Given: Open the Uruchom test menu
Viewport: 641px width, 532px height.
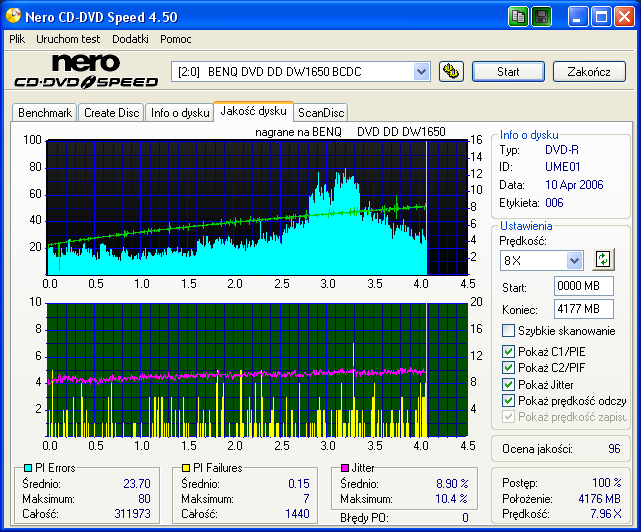Looking at the screenshot, I should [68, 39].
